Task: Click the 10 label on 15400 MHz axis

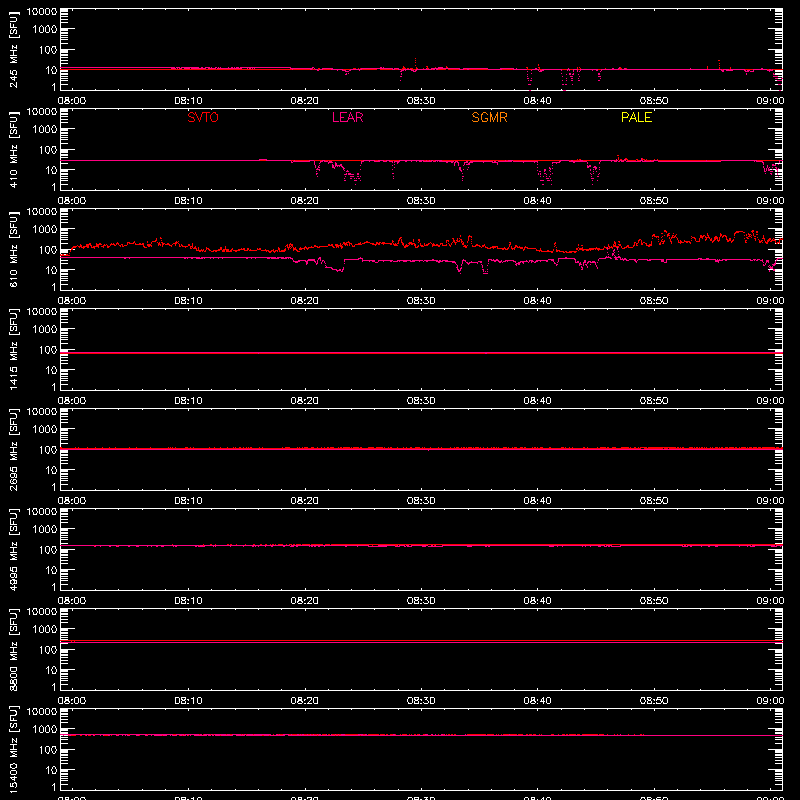Action: [51, 770]
